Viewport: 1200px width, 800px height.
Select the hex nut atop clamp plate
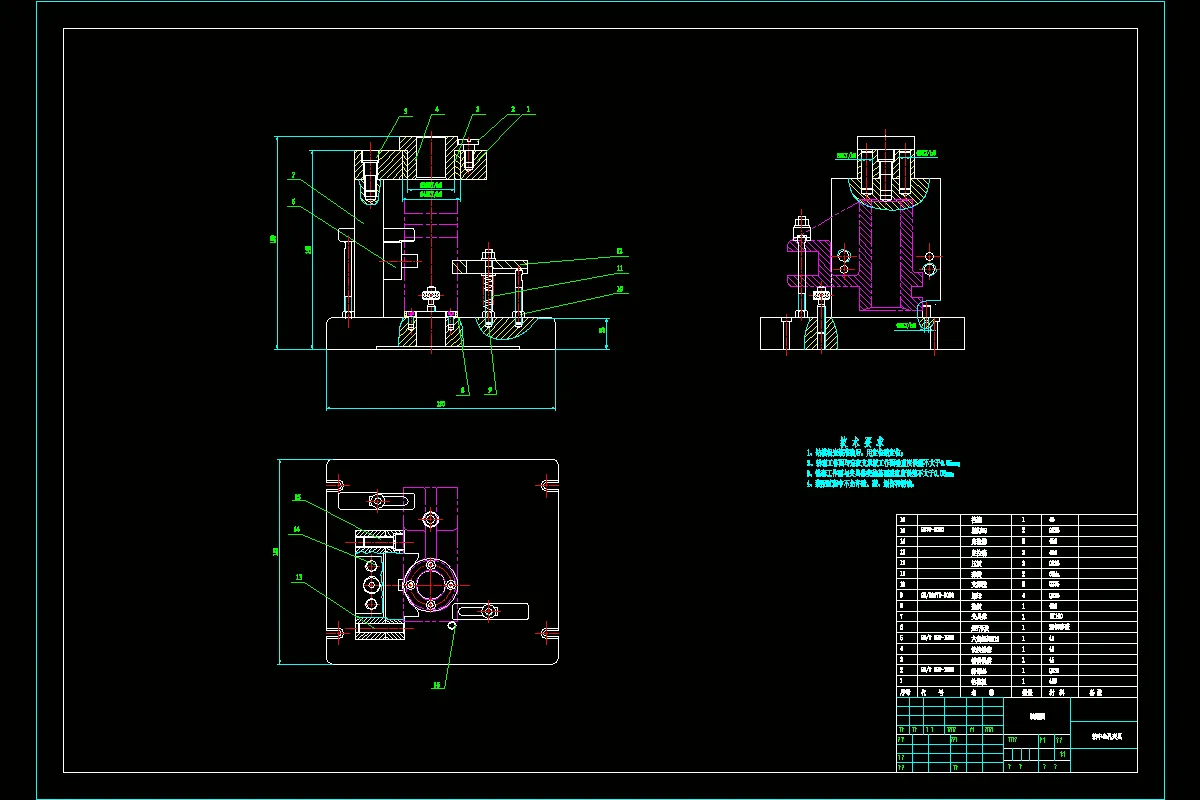(487, 253)
